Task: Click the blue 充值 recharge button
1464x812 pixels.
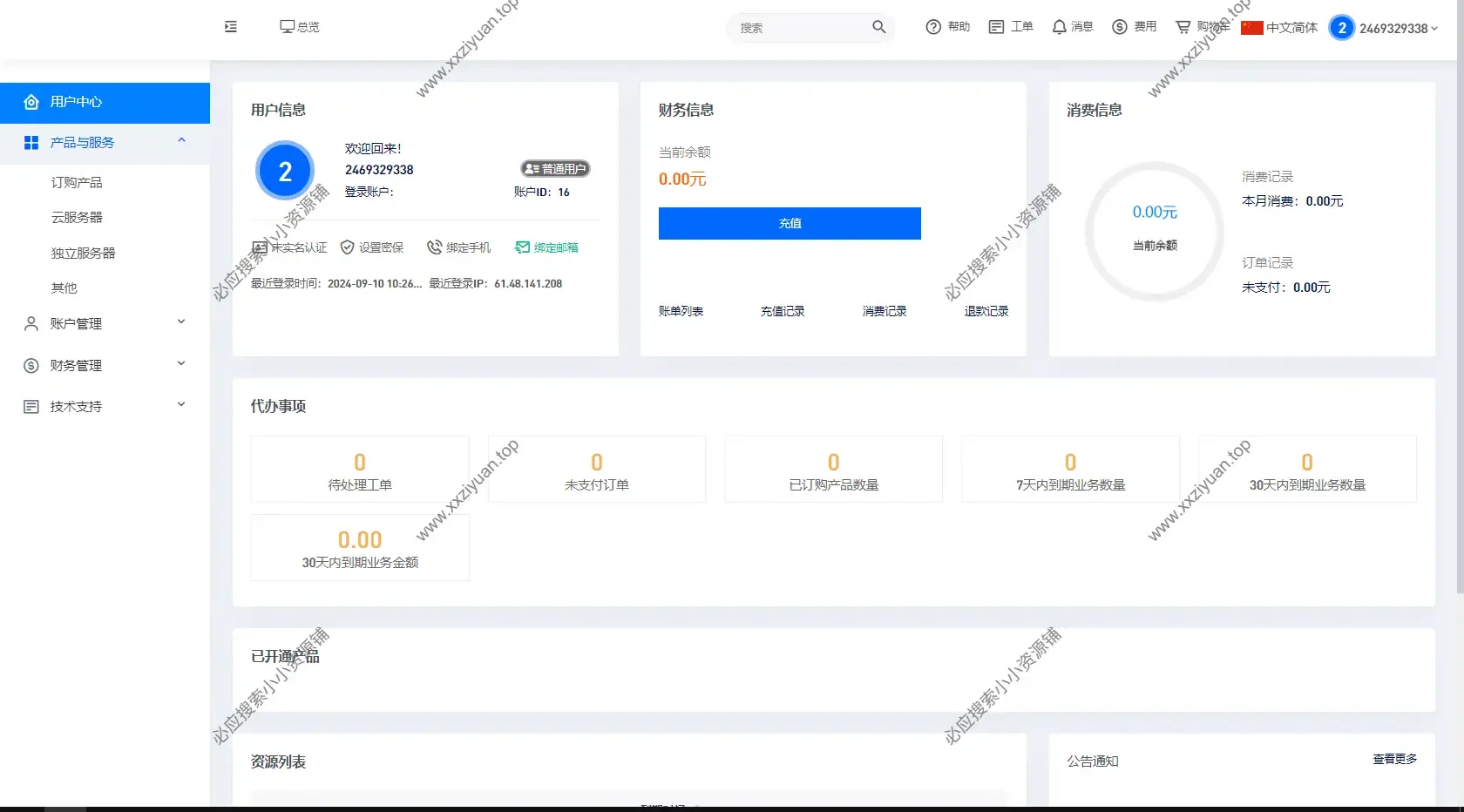Action: [790, 223]
